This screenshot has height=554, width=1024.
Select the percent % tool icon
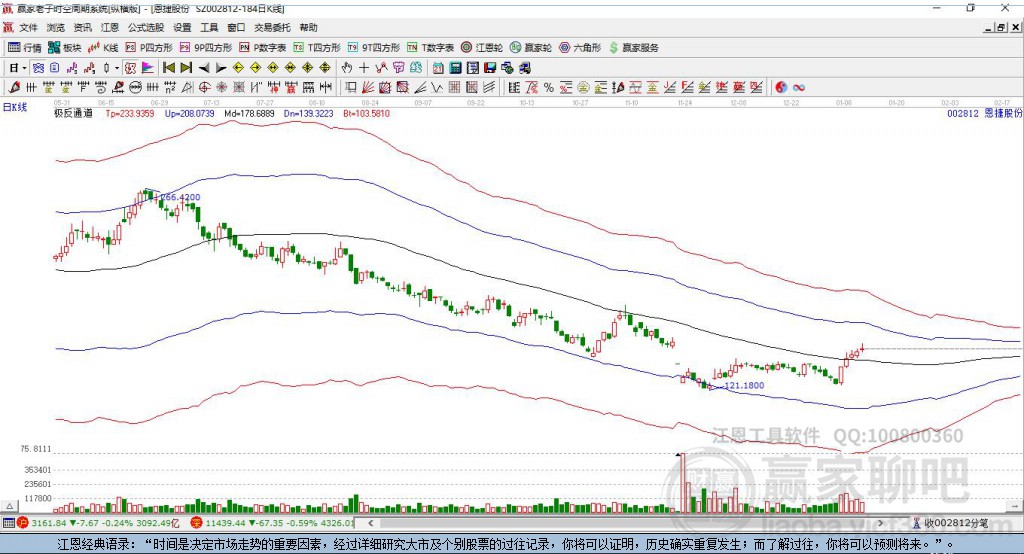tap(549, 88)
